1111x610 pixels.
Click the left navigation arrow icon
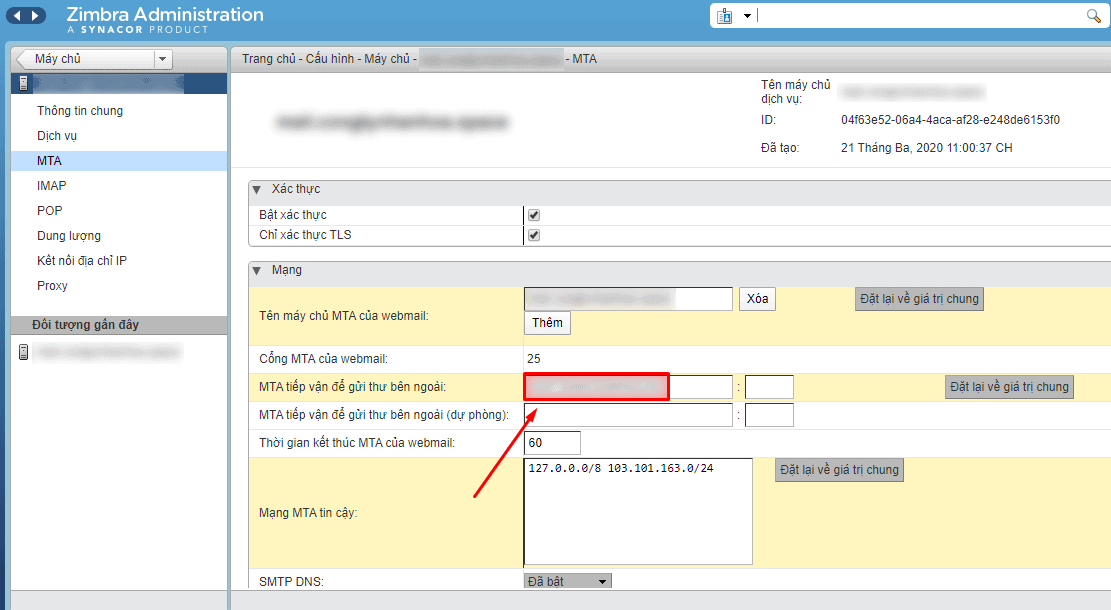pos(19,16)
